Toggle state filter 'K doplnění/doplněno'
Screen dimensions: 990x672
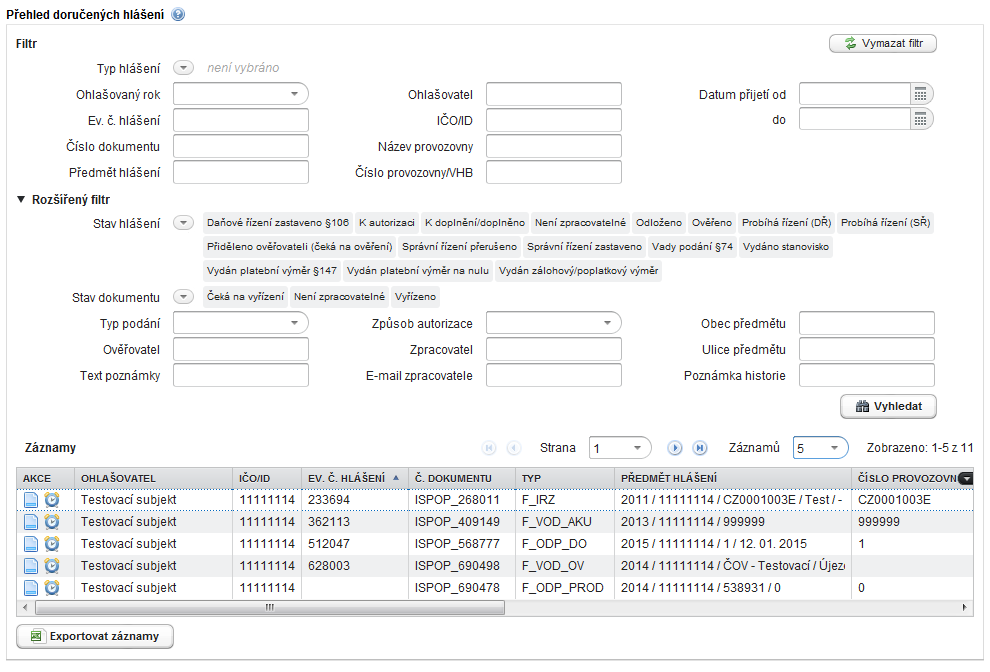(475, 223)
